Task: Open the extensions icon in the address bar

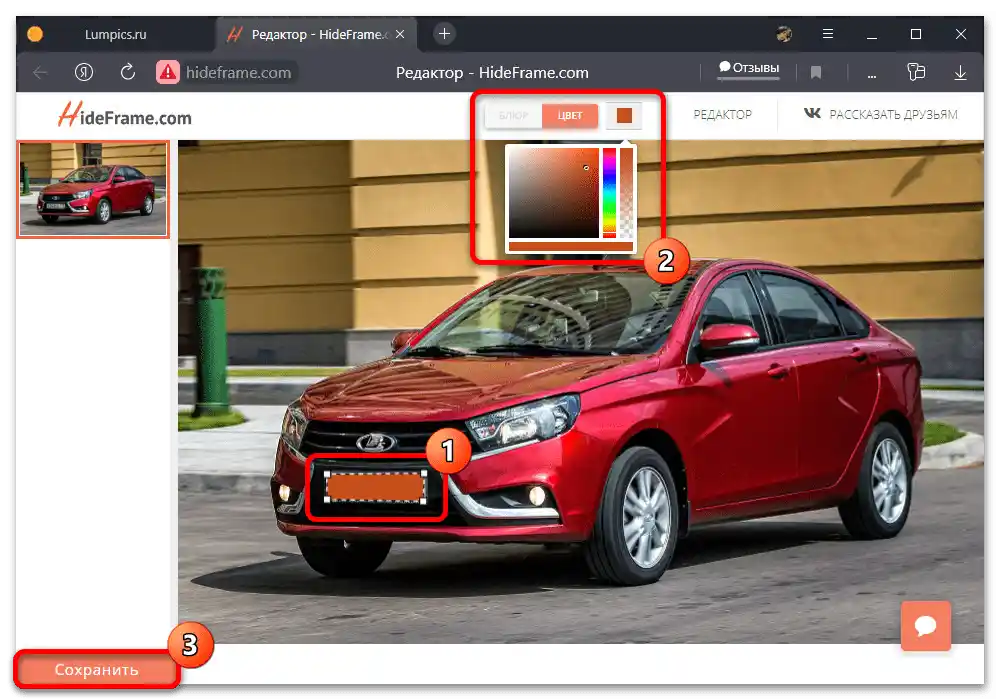Action: (x=916, y=72)
